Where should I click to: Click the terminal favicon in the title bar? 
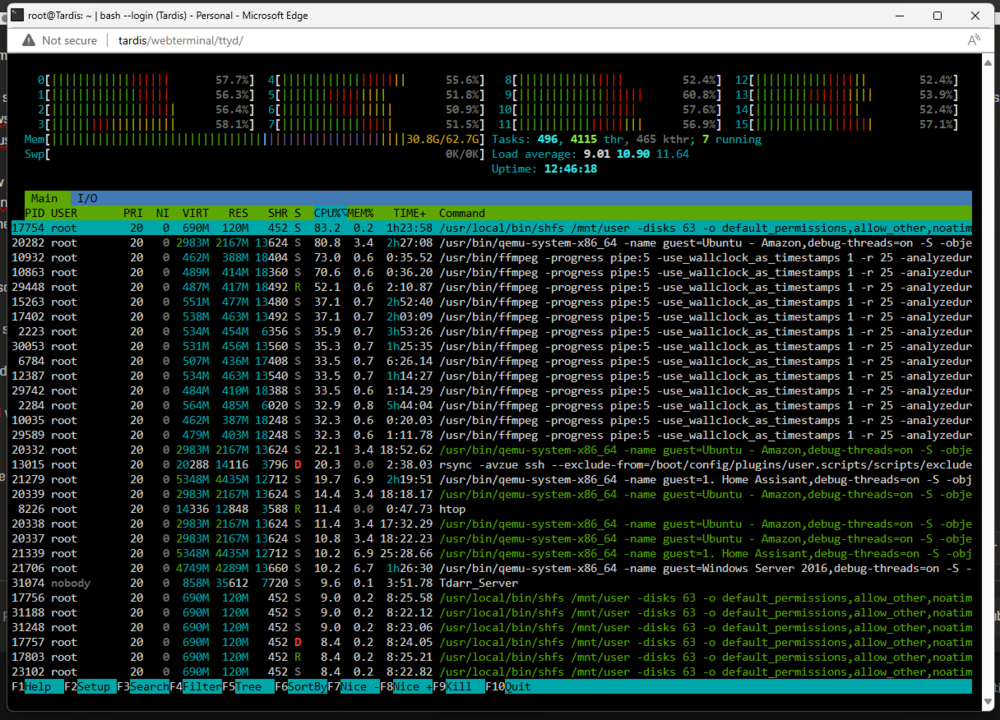tap(17, 15)
